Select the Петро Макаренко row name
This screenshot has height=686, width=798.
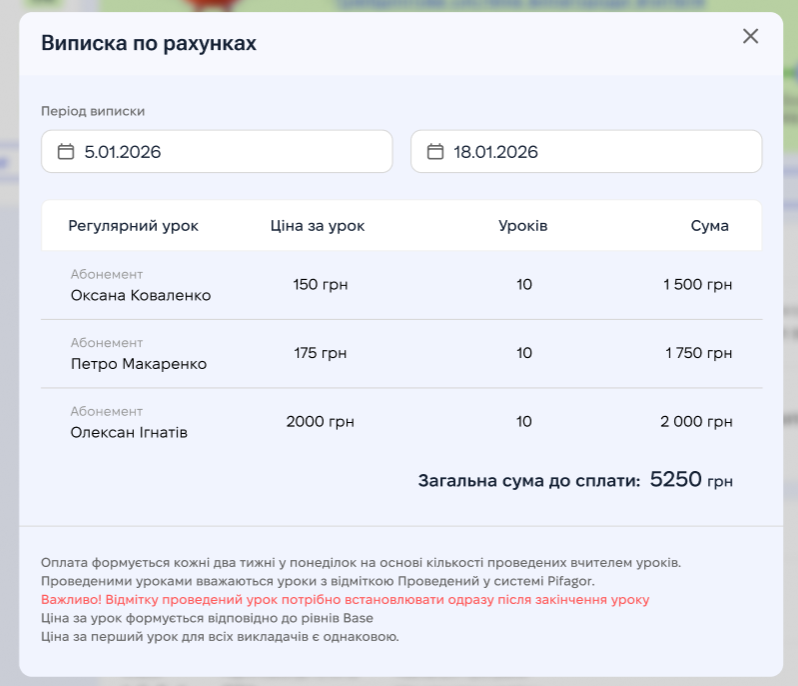[138, 364]
